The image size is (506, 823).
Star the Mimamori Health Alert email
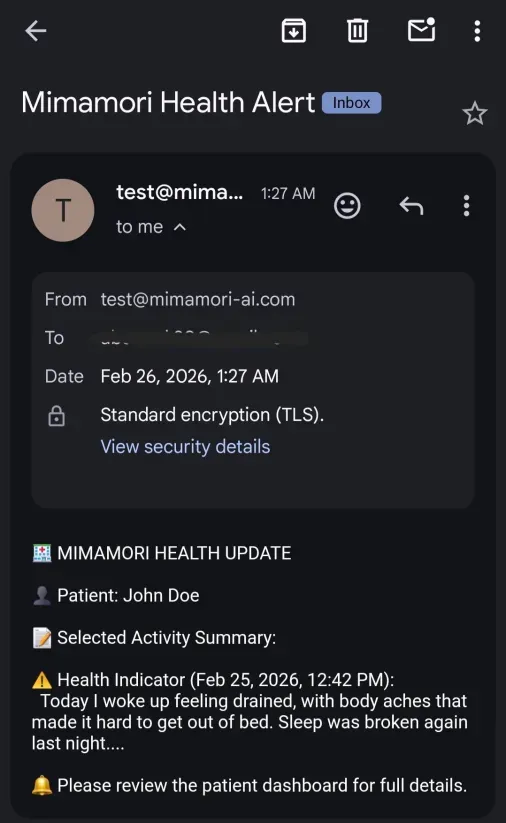click(475, 113)
